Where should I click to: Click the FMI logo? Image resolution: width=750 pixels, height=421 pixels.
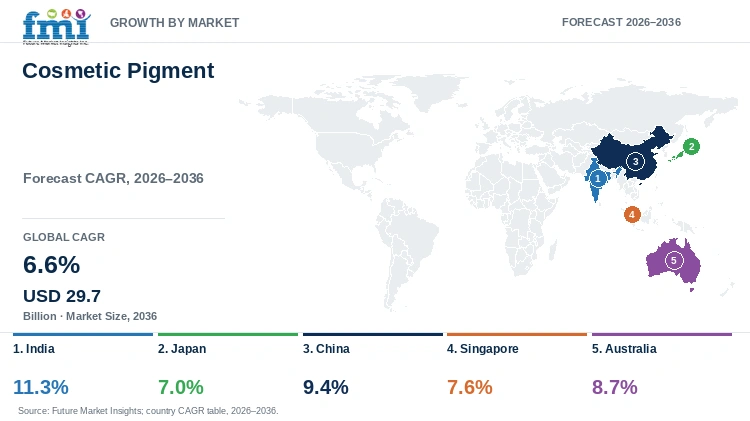(56, 27)
